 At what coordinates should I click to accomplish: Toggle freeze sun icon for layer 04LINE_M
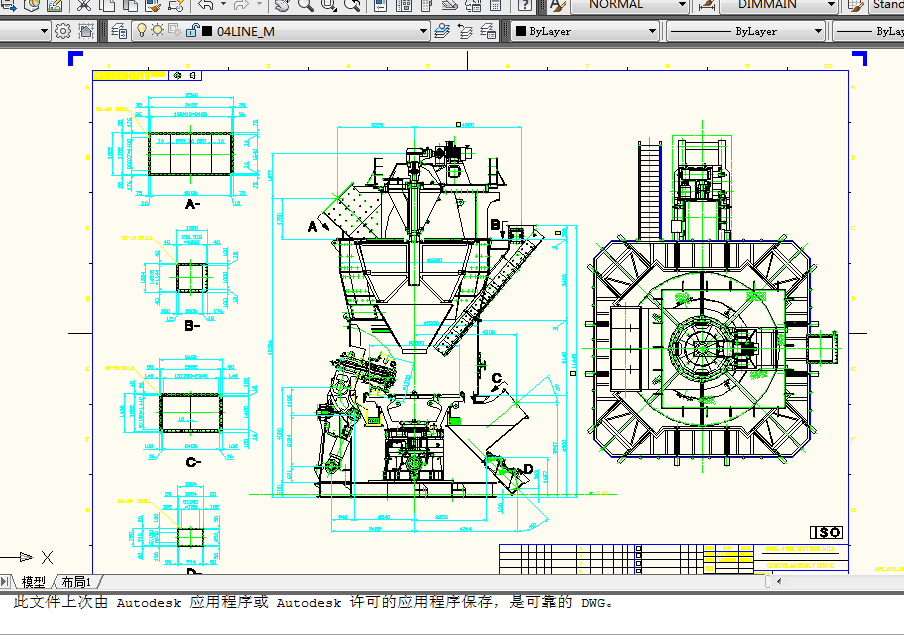point(157,31)
